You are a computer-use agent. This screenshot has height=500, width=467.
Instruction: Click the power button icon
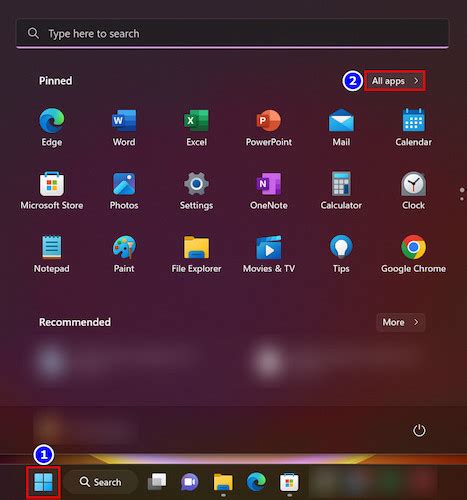pos(419,430)
